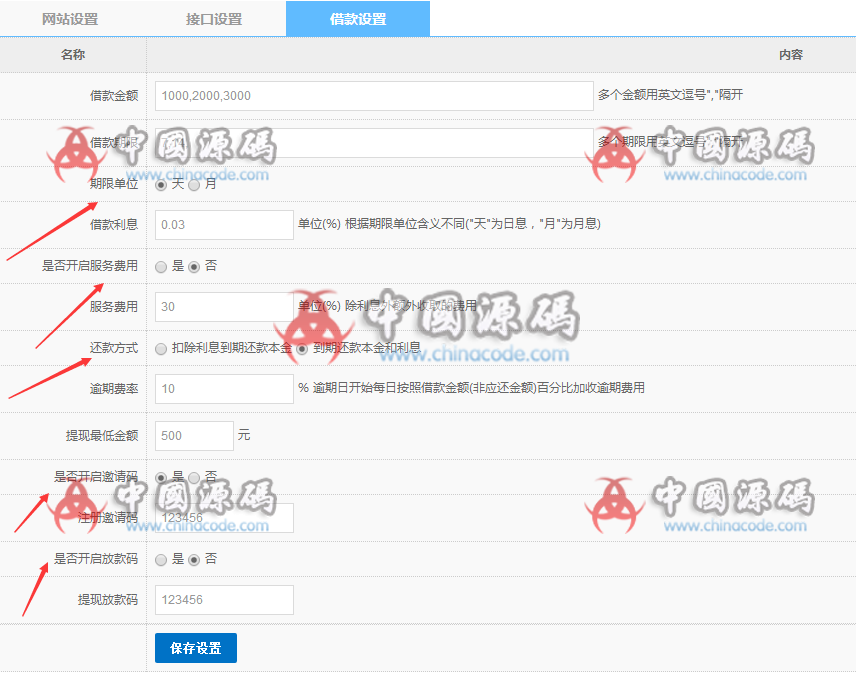Enable 放款码 by selecting 是
Viewport: 856px width, 682px height.
point(160,560)
